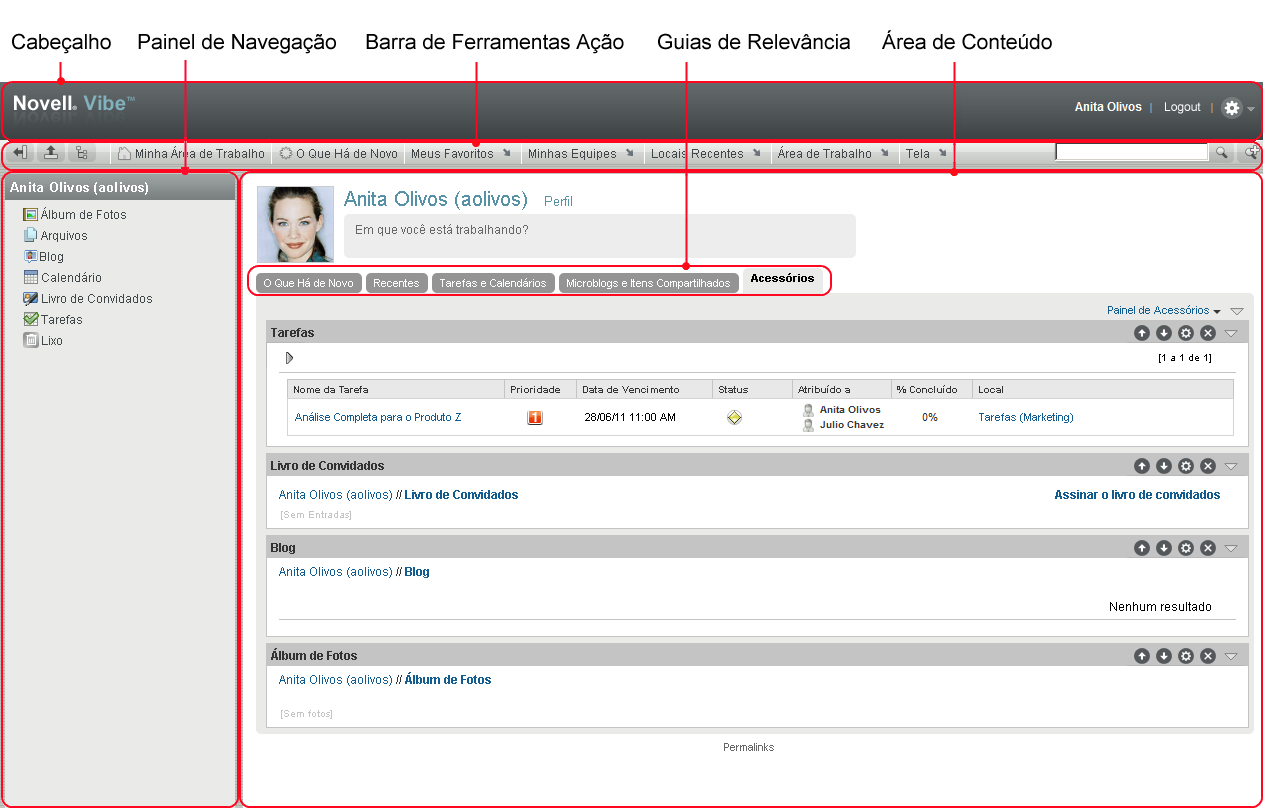Click the search input field

(1131, 153)
